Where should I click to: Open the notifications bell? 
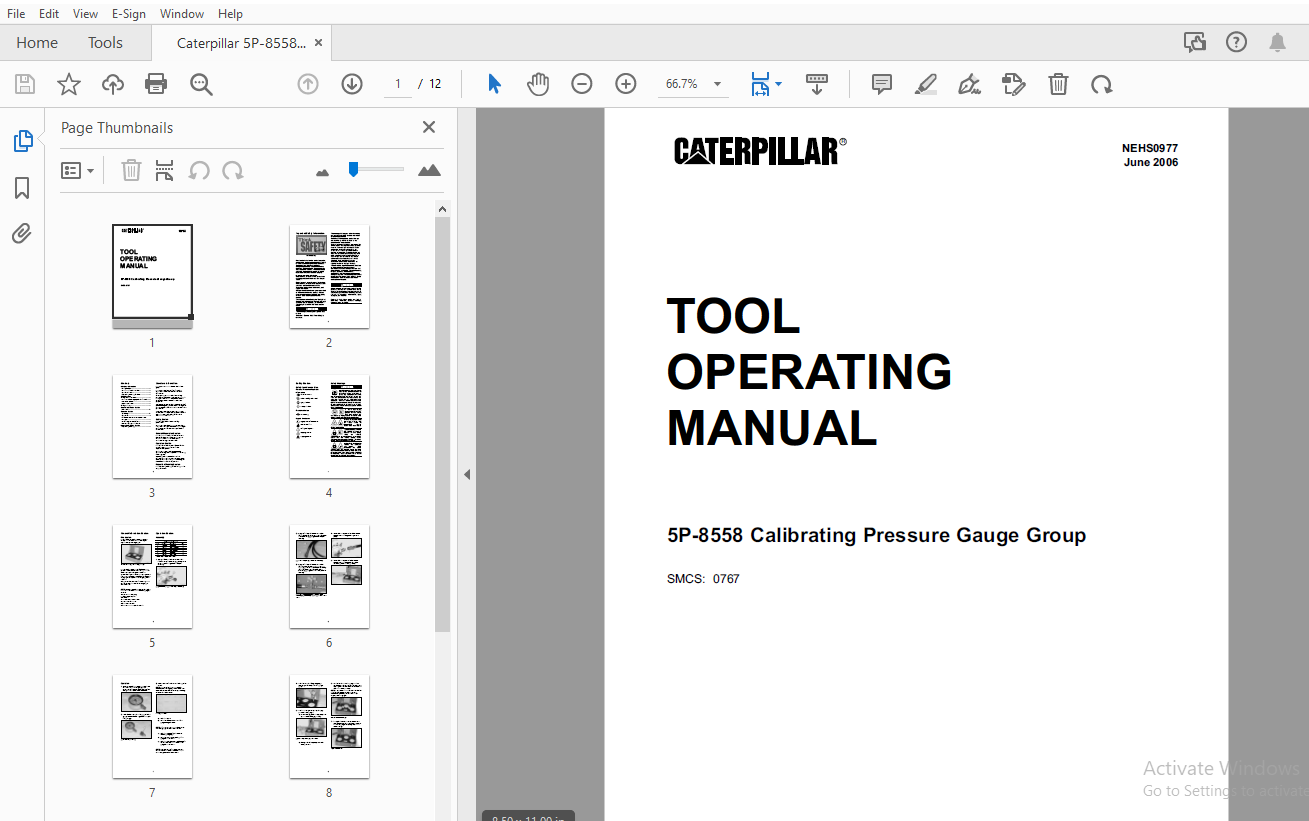[x=1278, y=42]
